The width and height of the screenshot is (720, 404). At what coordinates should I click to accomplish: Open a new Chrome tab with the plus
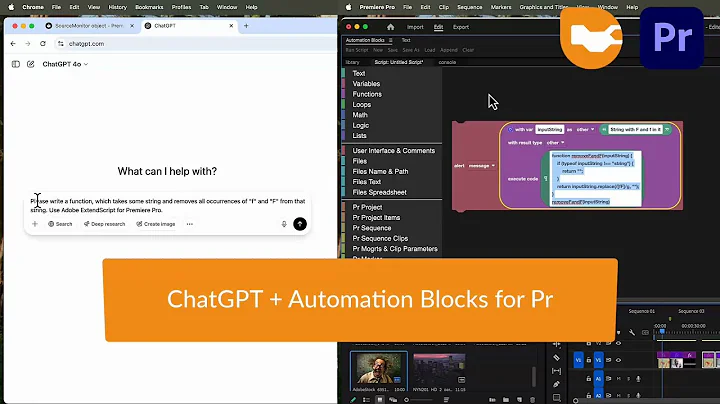click(246, 26)
